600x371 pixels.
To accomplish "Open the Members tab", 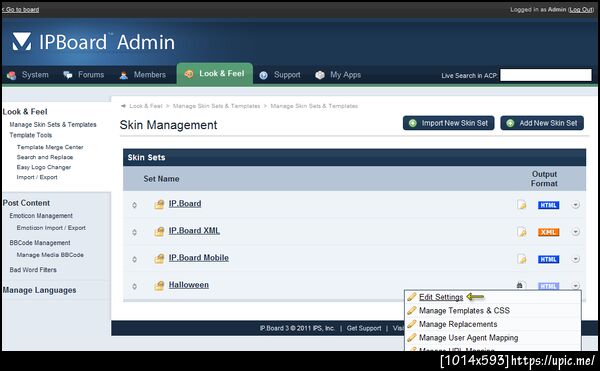I will 142,75.
